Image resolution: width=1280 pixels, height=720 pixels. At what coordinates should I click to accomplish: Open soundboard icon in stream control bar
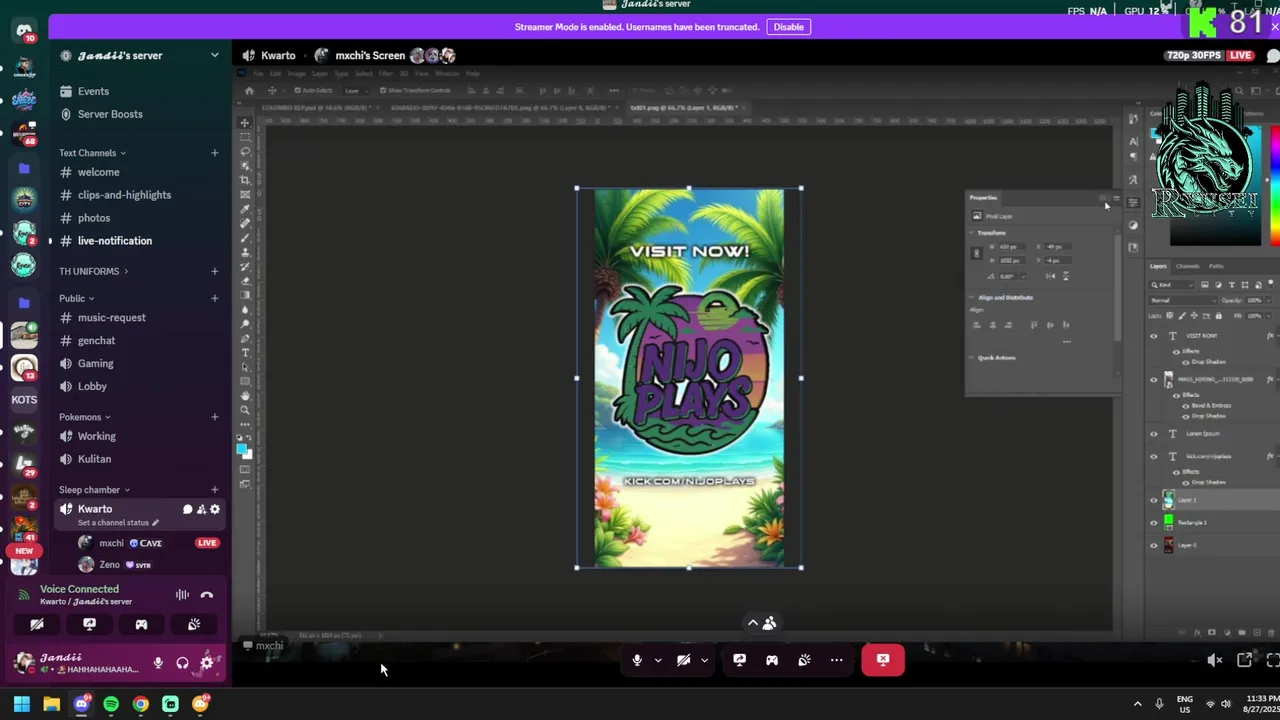(x=804, y=660)
